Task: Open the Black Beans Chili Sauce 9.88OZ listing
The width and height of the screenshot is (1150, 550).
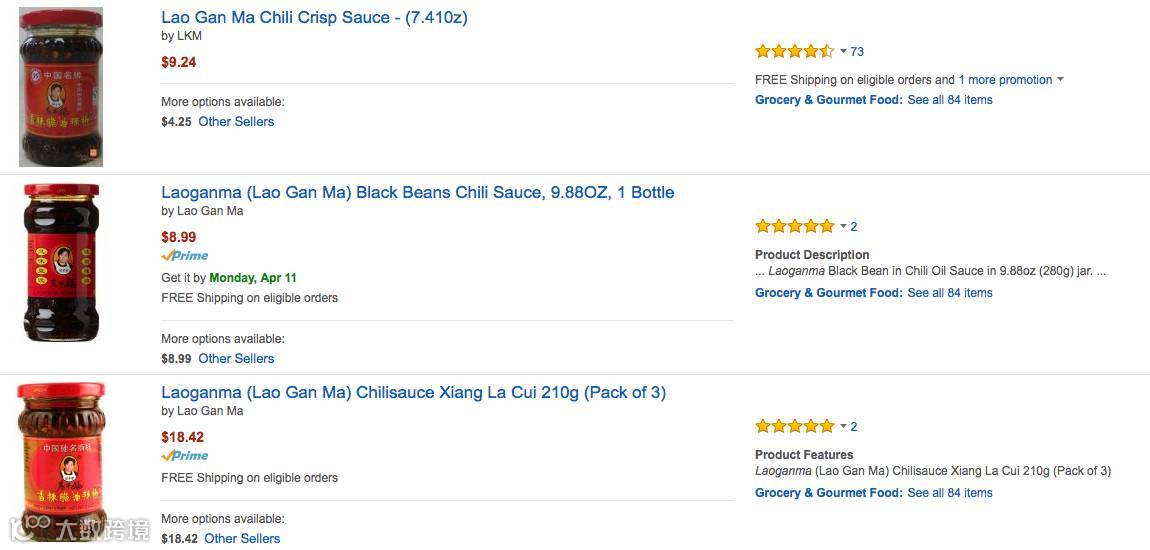Action: coord(417,192)
